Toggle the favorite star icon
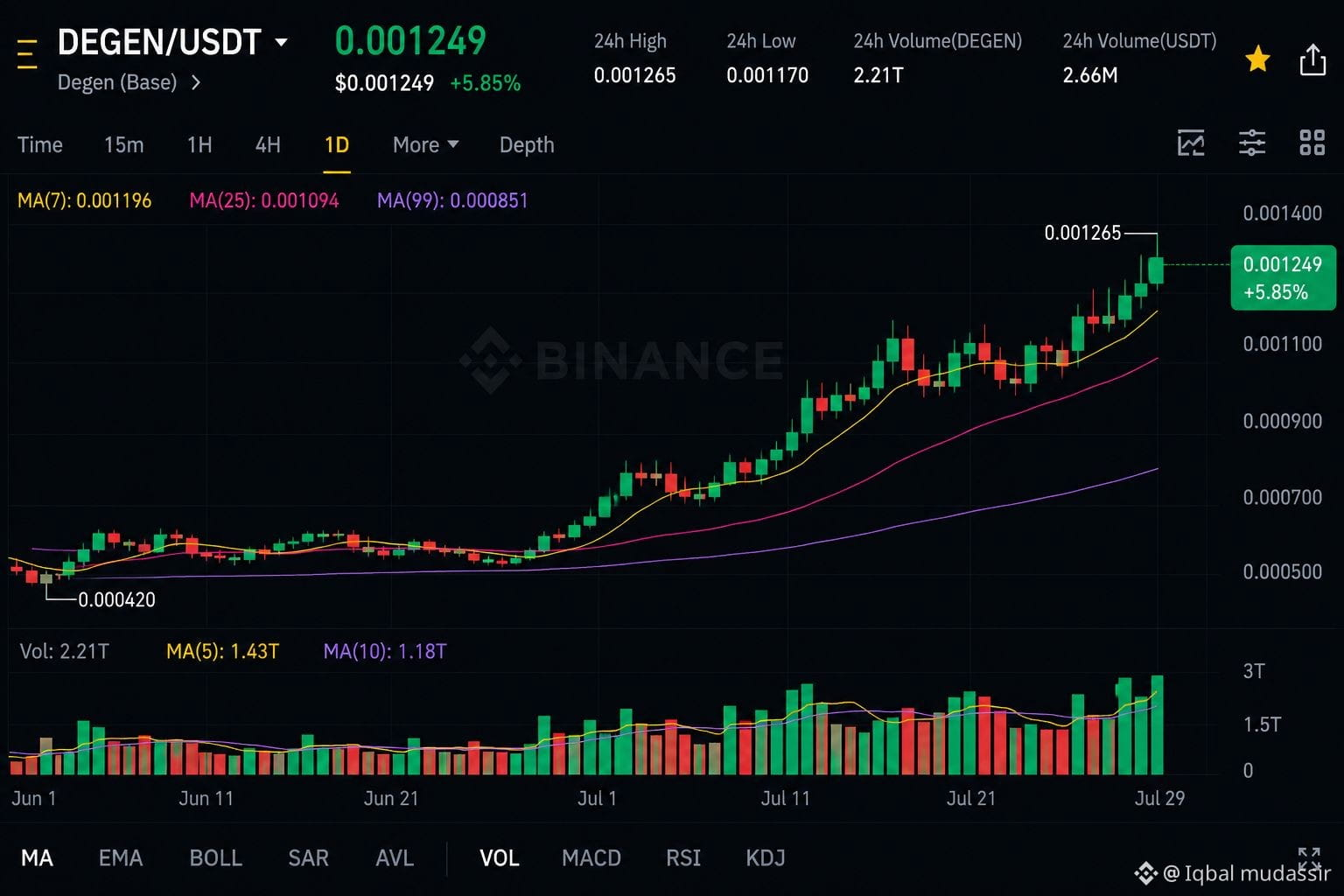Image resolution: width=1344 pixels, height=896 pixels. click(1258, 59)
